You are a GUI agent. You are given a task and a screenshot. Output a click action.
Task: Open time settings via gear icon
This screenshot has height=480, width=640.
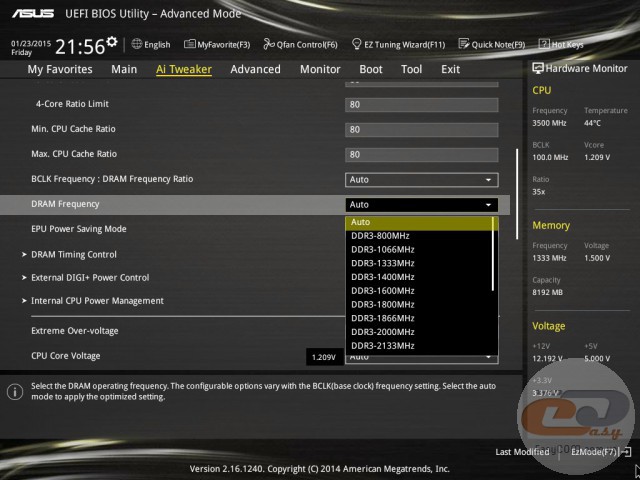click(x=112, y=41)
